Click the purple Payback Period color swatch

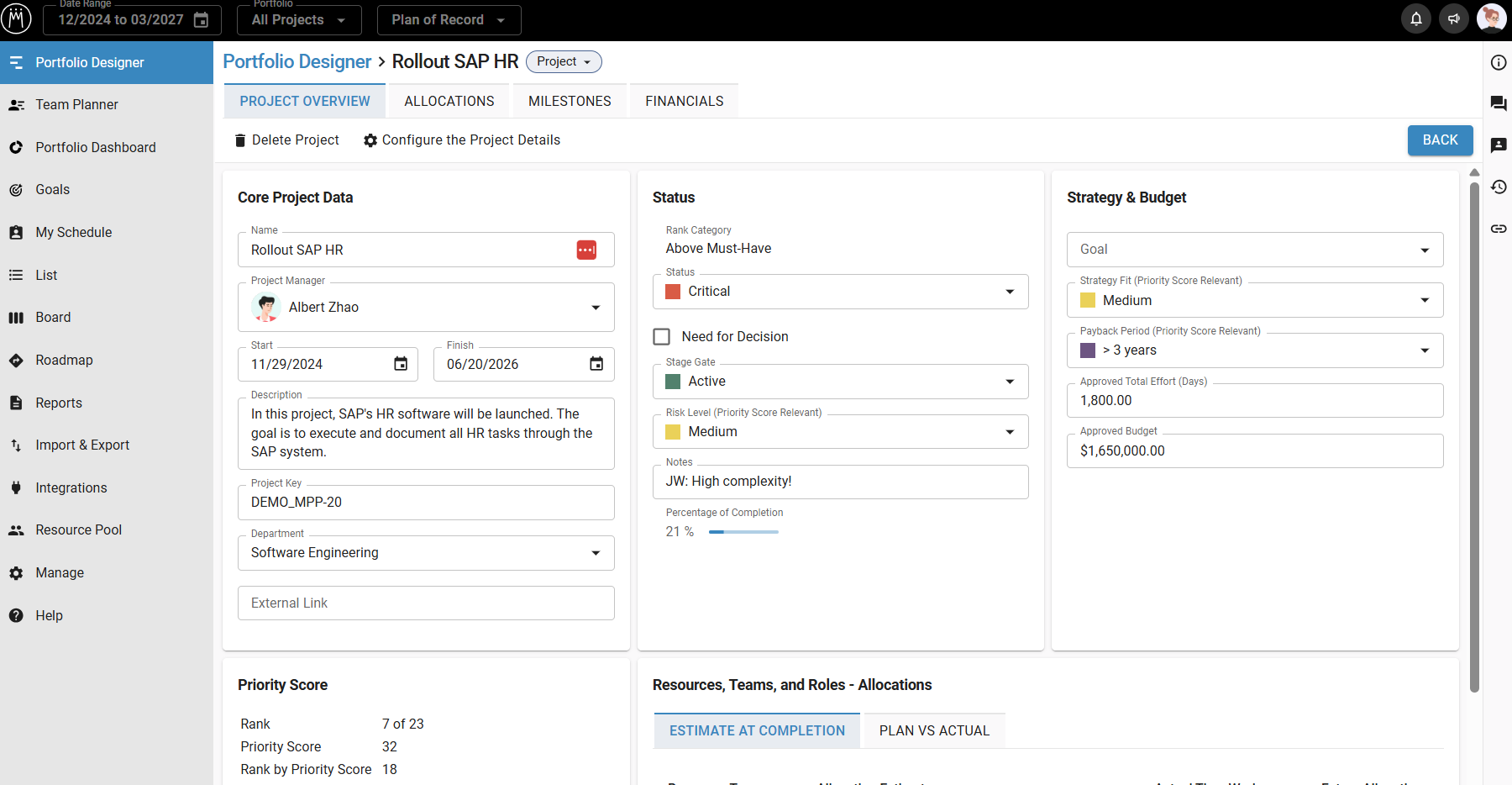(1088, 350)
